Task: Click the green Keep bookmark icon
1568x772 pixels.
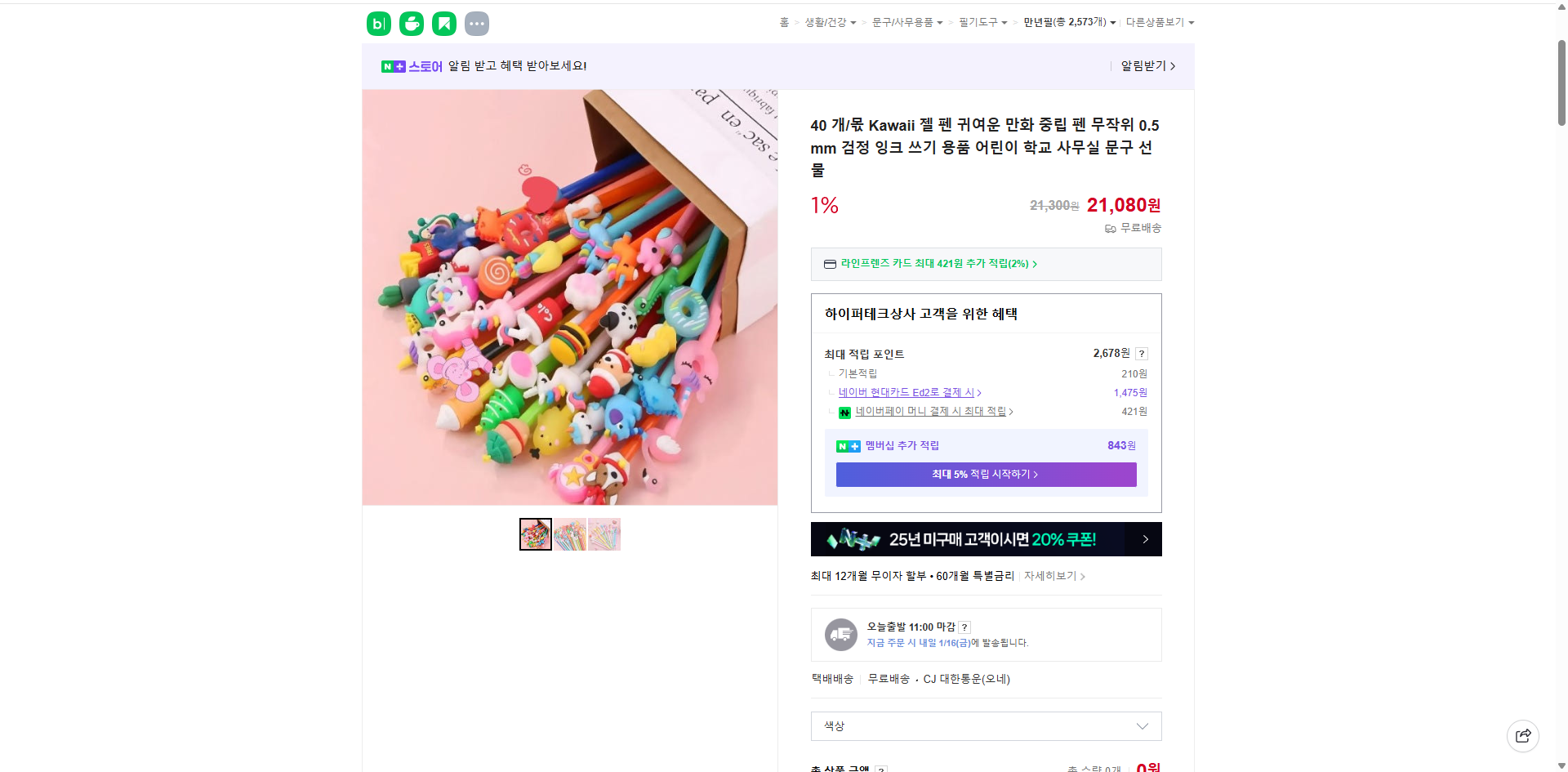Action: tap(443, 24)
